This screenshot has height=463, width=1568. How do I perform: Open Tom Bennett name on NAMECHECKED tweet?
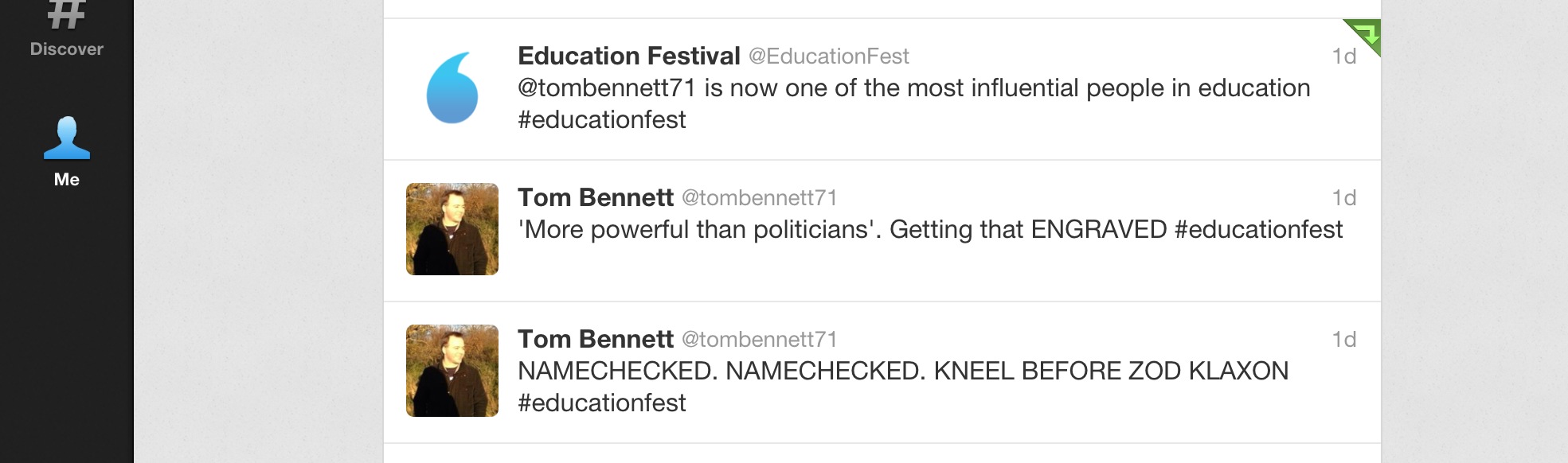coord(595,339)
